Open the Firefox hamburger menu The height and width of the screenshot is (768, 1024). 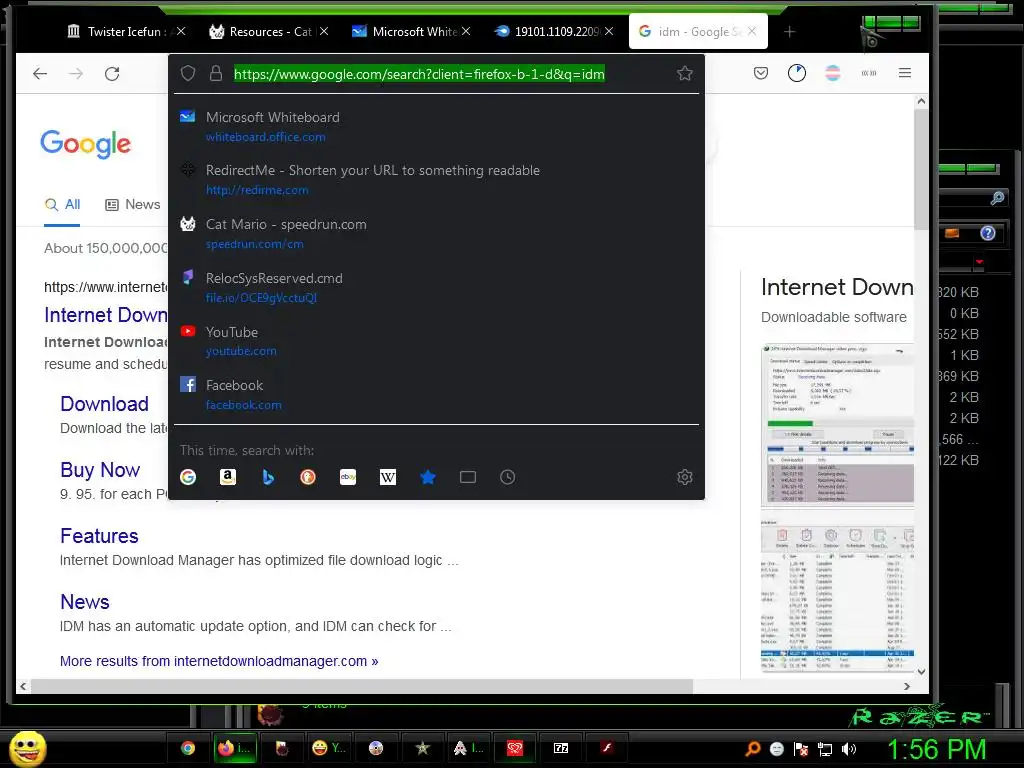click(904, 73)
